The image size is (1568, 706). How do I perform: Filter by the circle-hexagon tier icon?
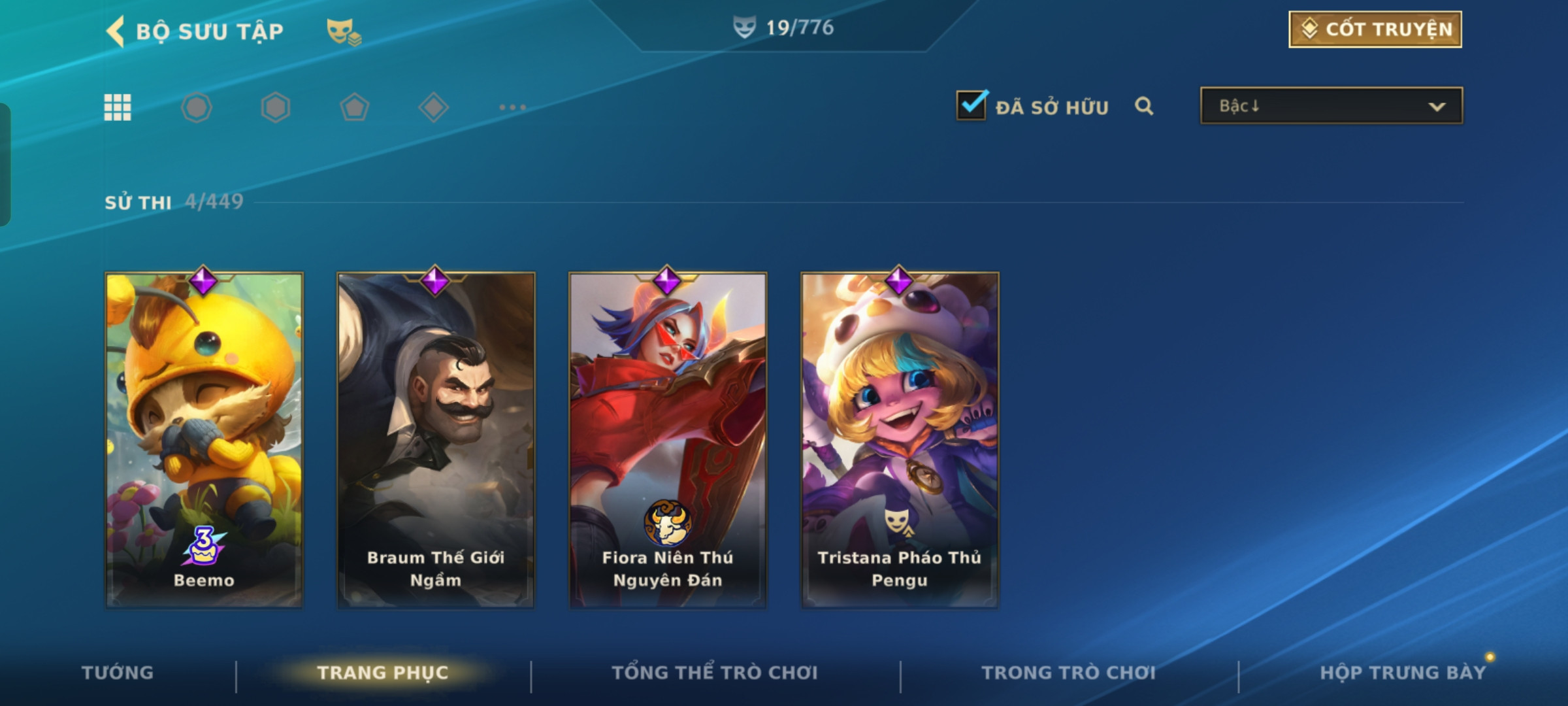coord(197,107)
